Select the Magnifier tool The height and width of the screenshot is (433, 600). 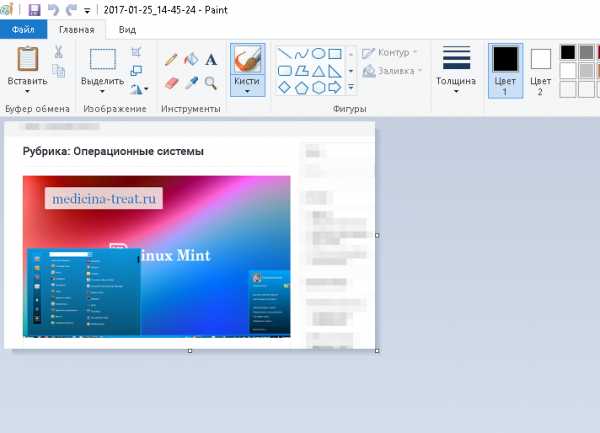[x=211, y=82]
